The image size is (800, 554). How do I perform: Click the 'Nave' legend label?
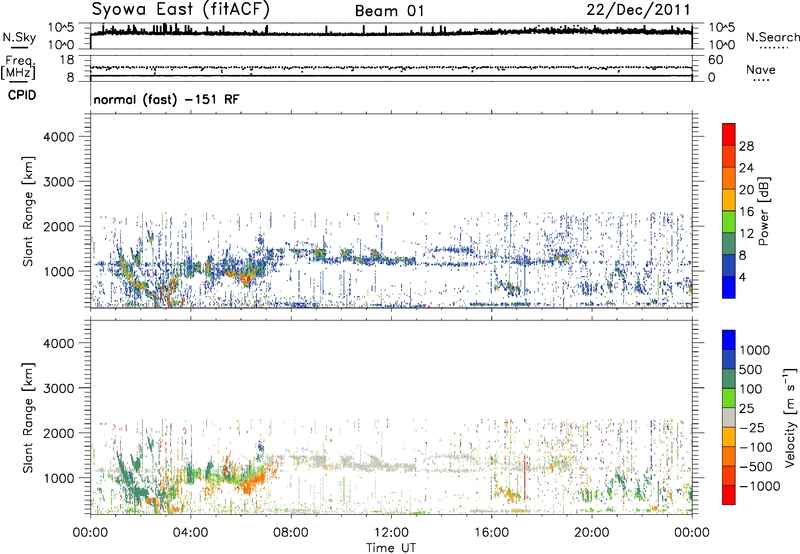[x=761, y=69]
